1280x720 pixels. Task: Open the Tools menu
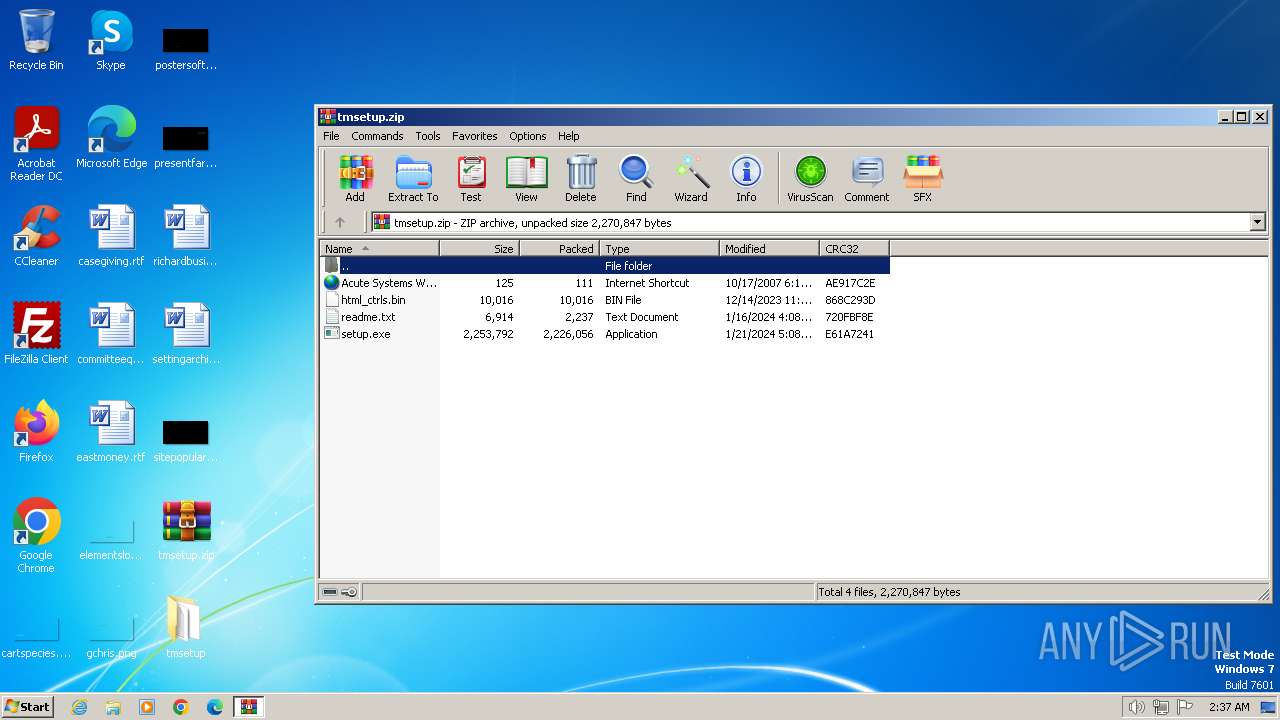[x=428, y=136]
